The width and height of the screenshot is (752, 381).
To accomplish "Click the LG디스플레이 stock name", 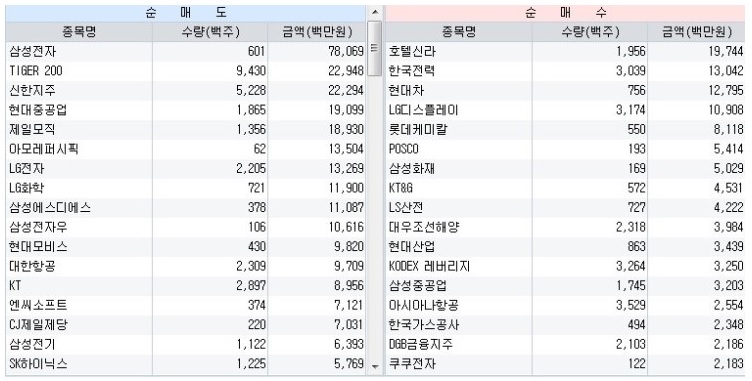I will pyautogui.click(x=423, y=110).
